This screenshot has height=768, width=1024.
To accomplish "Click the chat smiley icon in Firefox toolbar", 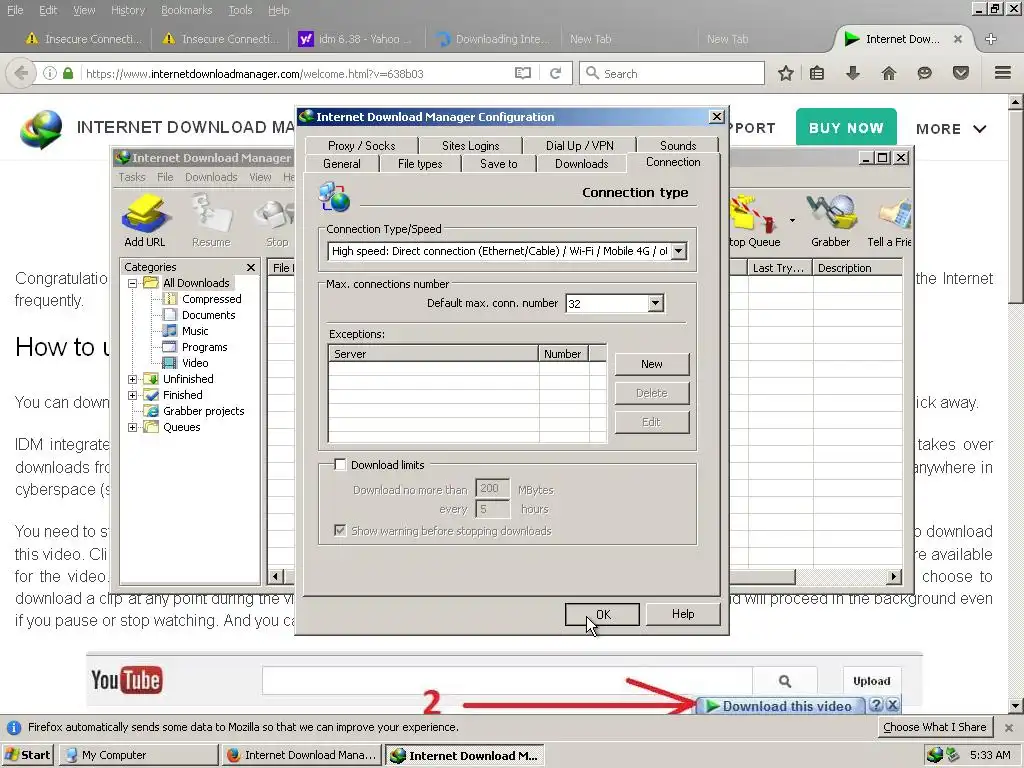I will coord(924,73).
